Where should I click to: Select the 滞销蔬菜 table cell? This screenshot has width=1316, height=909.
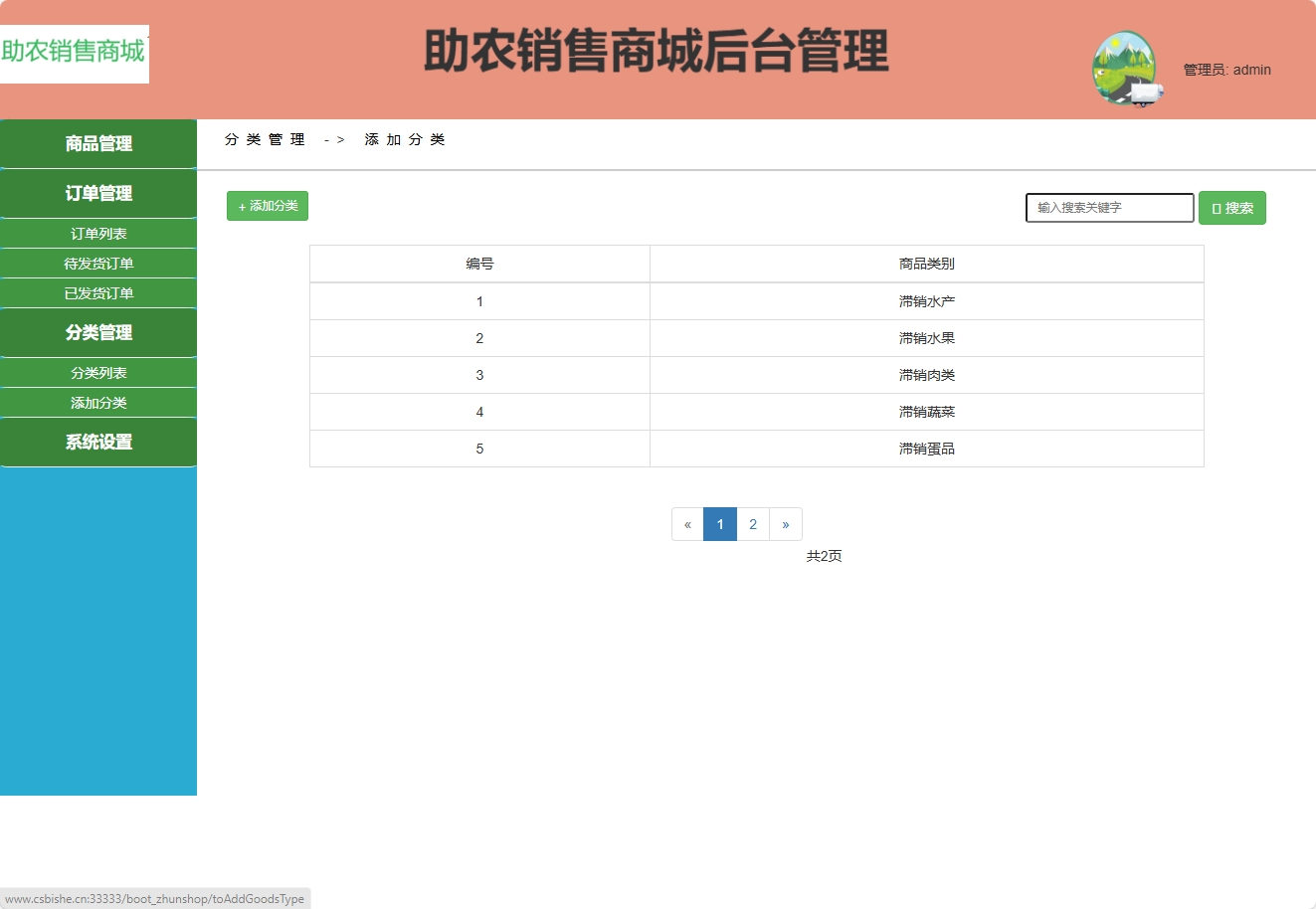tap(927, 412)
